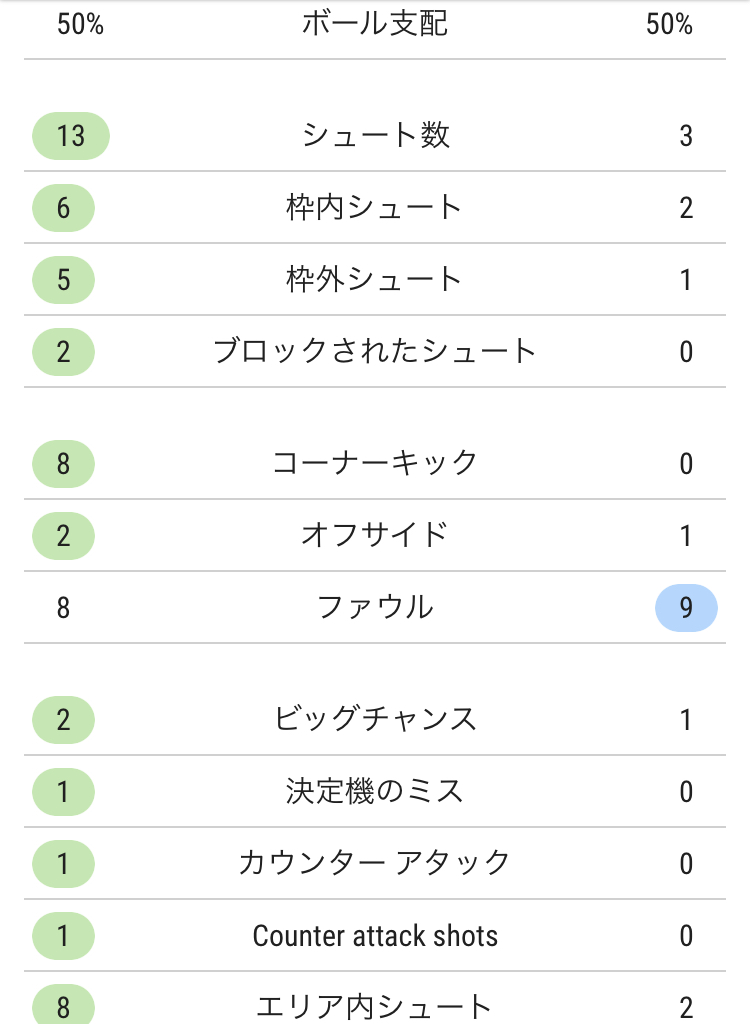The height and width of the screenshot is (1024, 750).
Task: Tap the blue 9 fouls badge
Action: [x=686, y=607]
